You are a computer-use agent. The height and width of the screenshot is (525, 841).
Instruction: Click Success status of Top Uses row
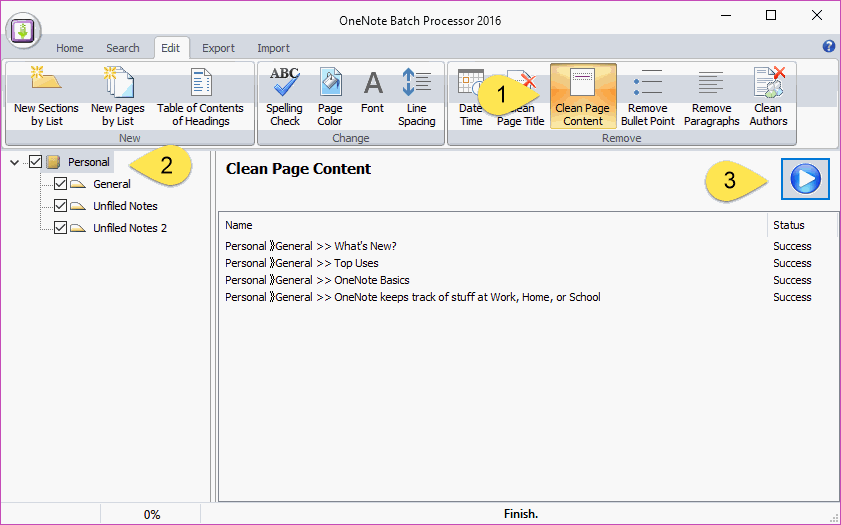pos(792,263)
